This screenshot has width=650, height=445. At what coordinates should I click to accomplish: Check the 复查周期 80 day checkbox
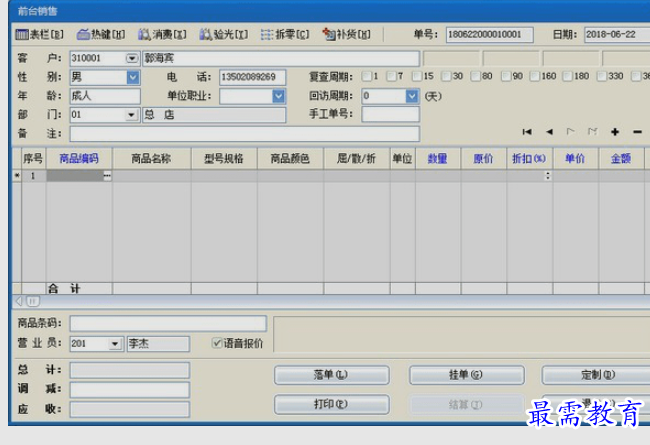[x=475, y=76]
